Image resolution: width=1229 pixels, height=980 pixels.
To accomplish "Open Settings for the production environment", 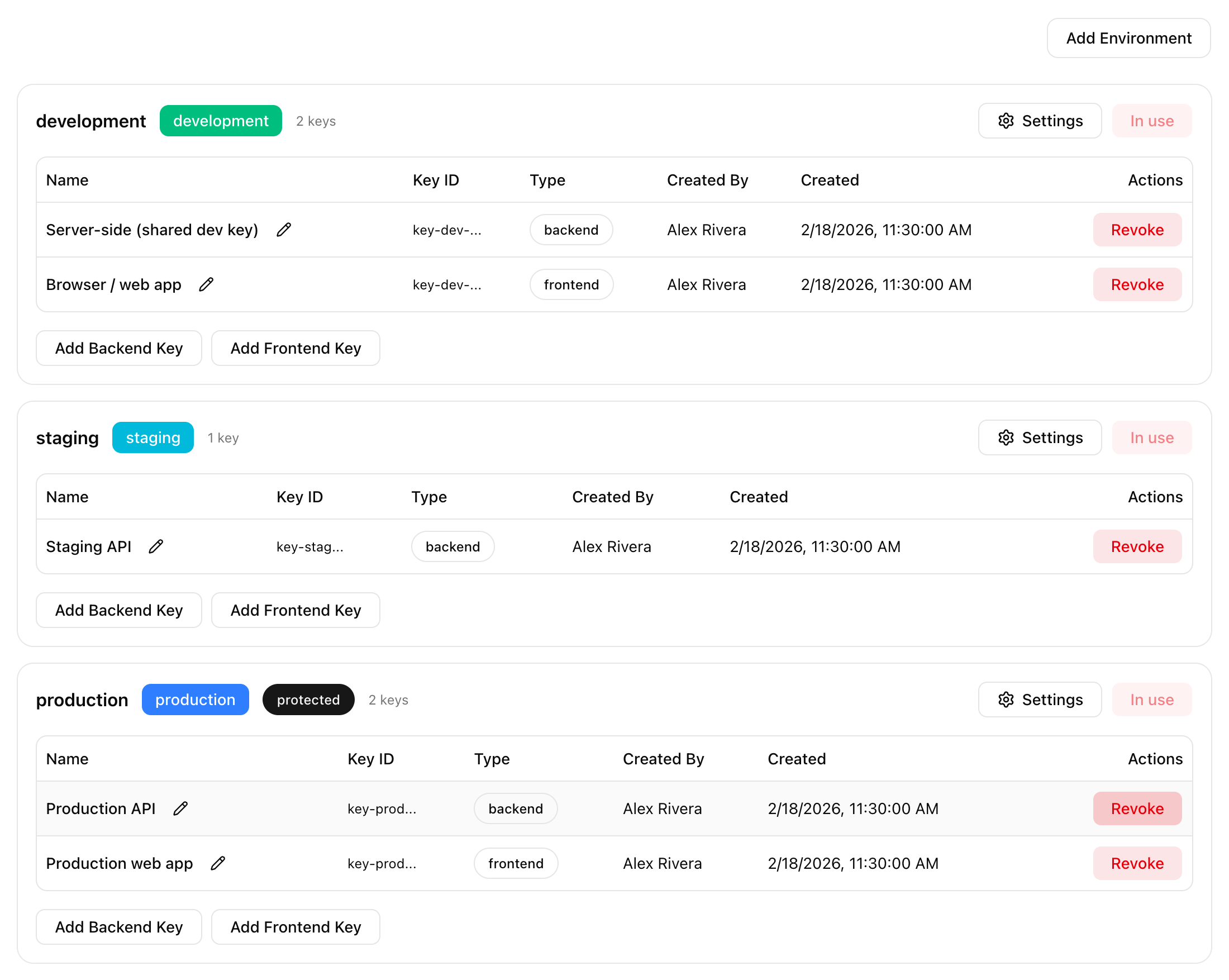I will coord(1040,700).
